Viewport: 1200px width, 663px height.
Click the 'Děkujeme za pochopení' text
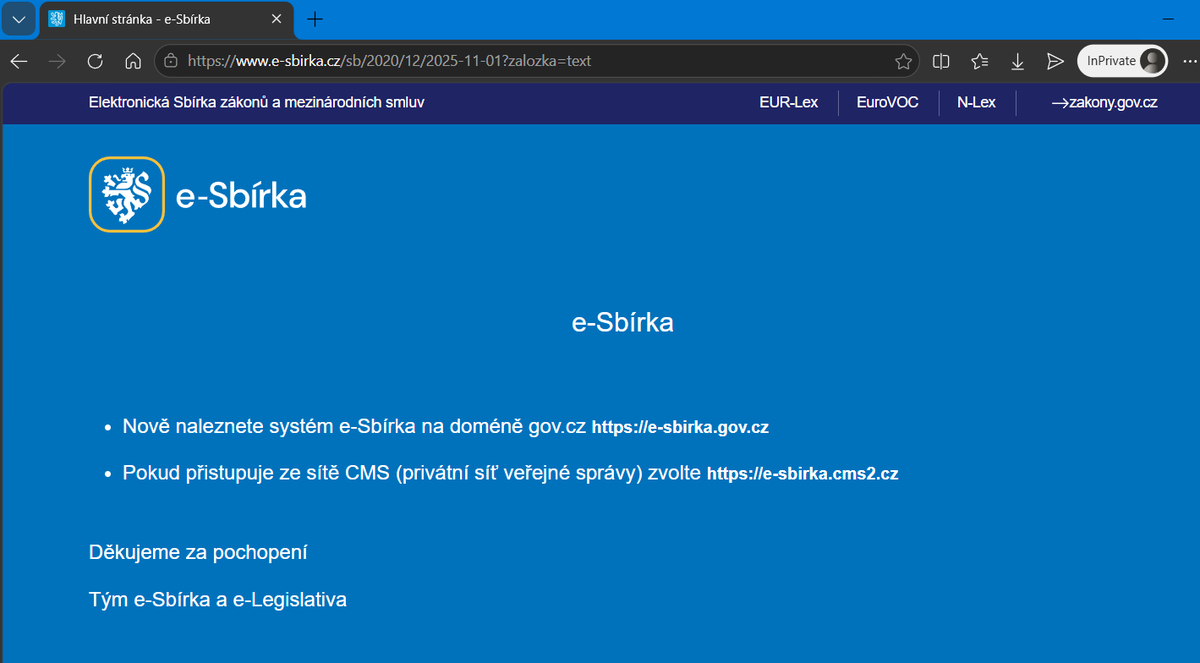point(198,552)
